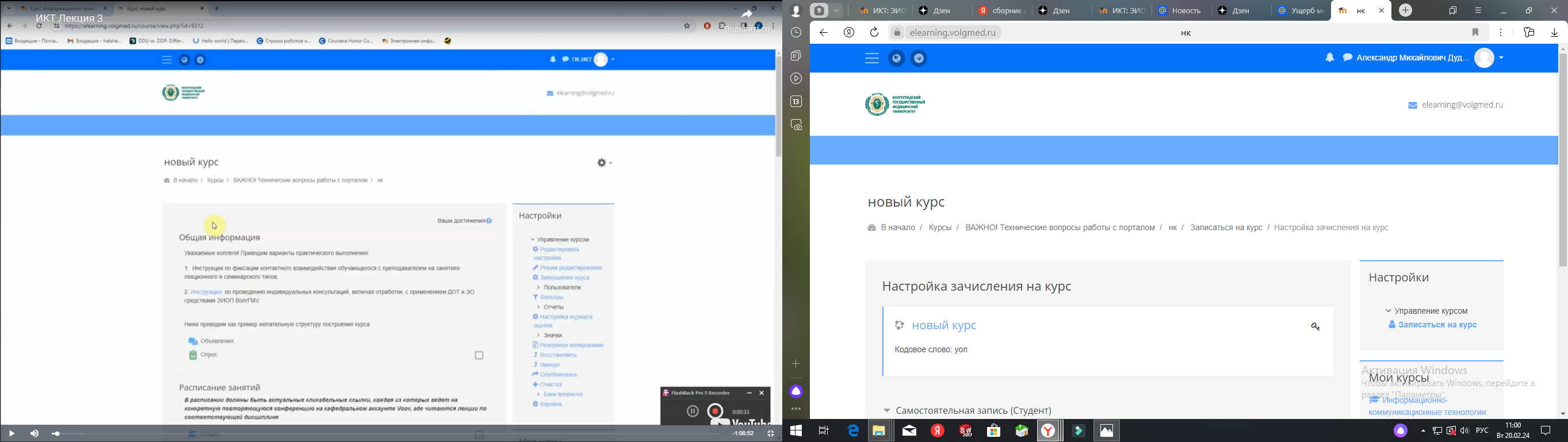This screenshot has width=1568, height=442.
Task: Open the Alice assistant in Yandex sidebar
Action: coord(796,391)
